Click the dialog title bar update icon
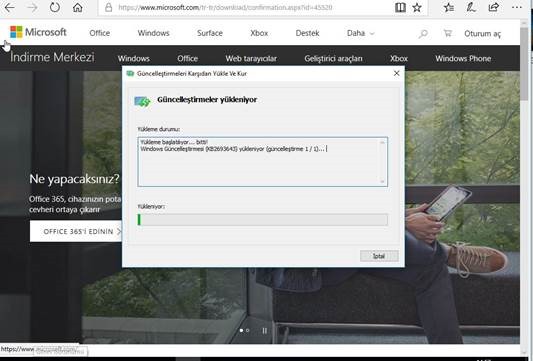The height and width of the screenshot is (361, 533). [x=130, y=73]
